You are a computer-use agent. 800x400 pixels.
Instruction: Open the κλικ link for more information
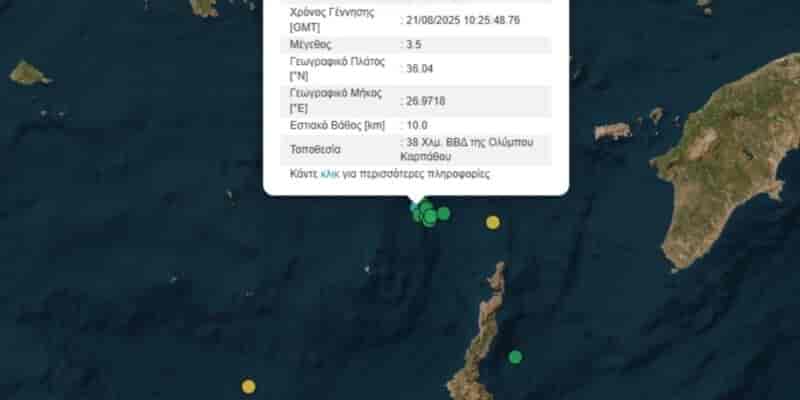[329, 174]
